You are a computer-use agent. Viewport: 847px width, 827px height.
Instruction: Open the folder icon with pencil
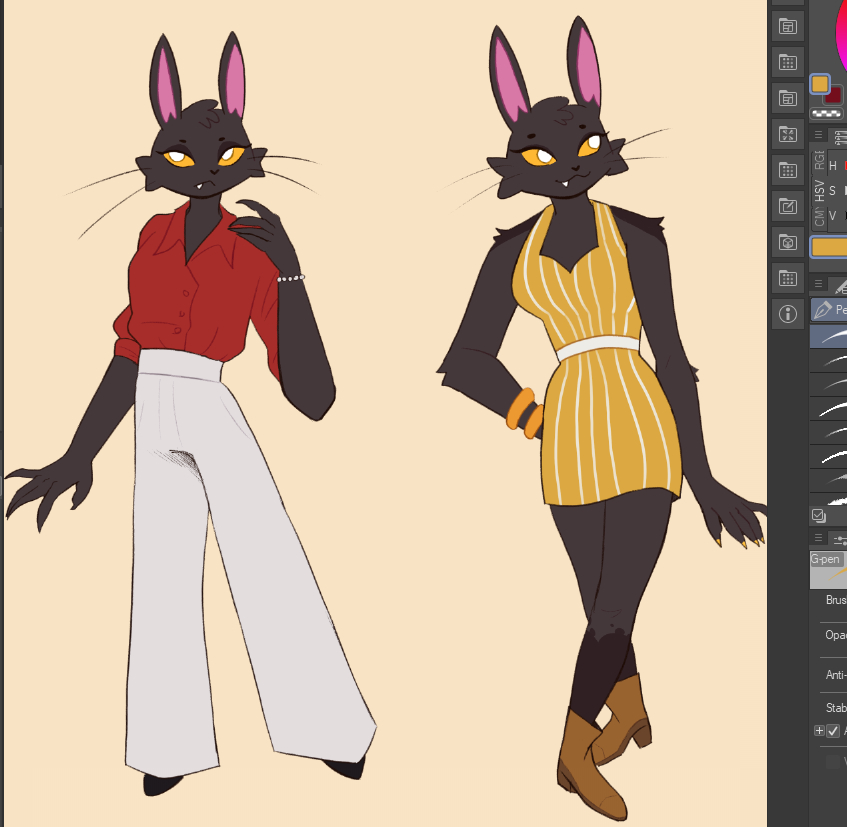click(787, 206)
